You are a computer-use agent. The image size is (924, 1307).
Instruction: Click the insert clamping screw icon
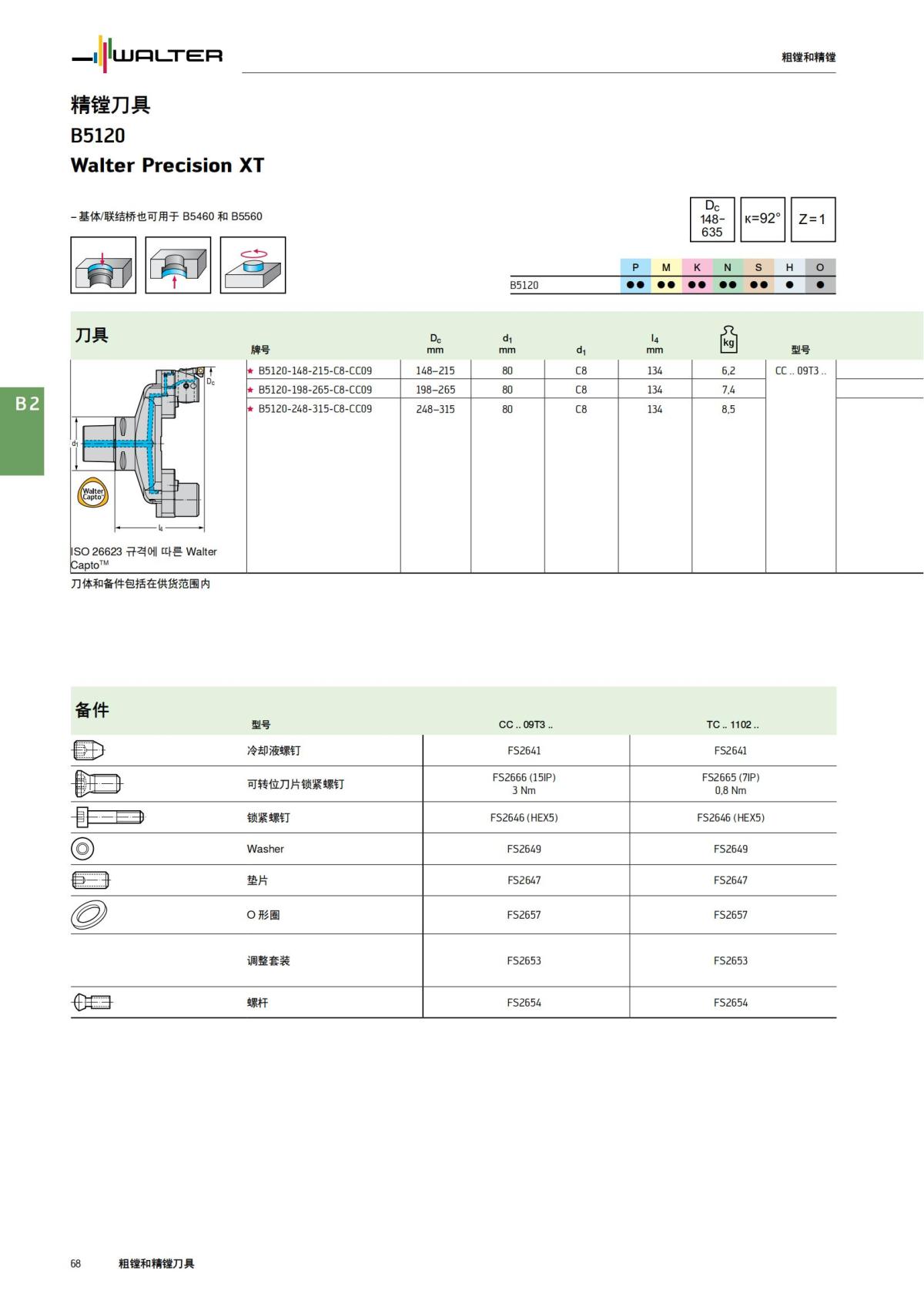click(x=97, y=784)
